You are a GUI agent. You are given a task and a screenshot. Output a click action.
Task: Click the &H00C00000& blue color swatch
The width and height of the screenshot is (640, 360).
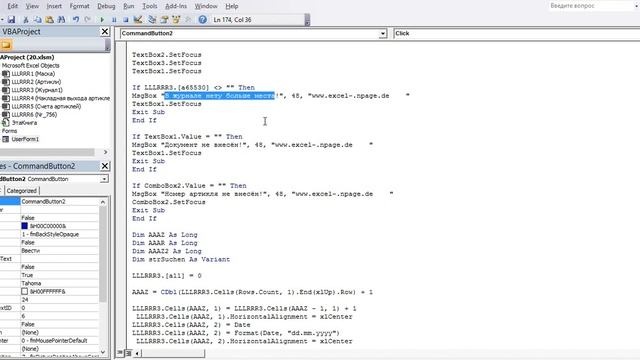tap(24, 226)
